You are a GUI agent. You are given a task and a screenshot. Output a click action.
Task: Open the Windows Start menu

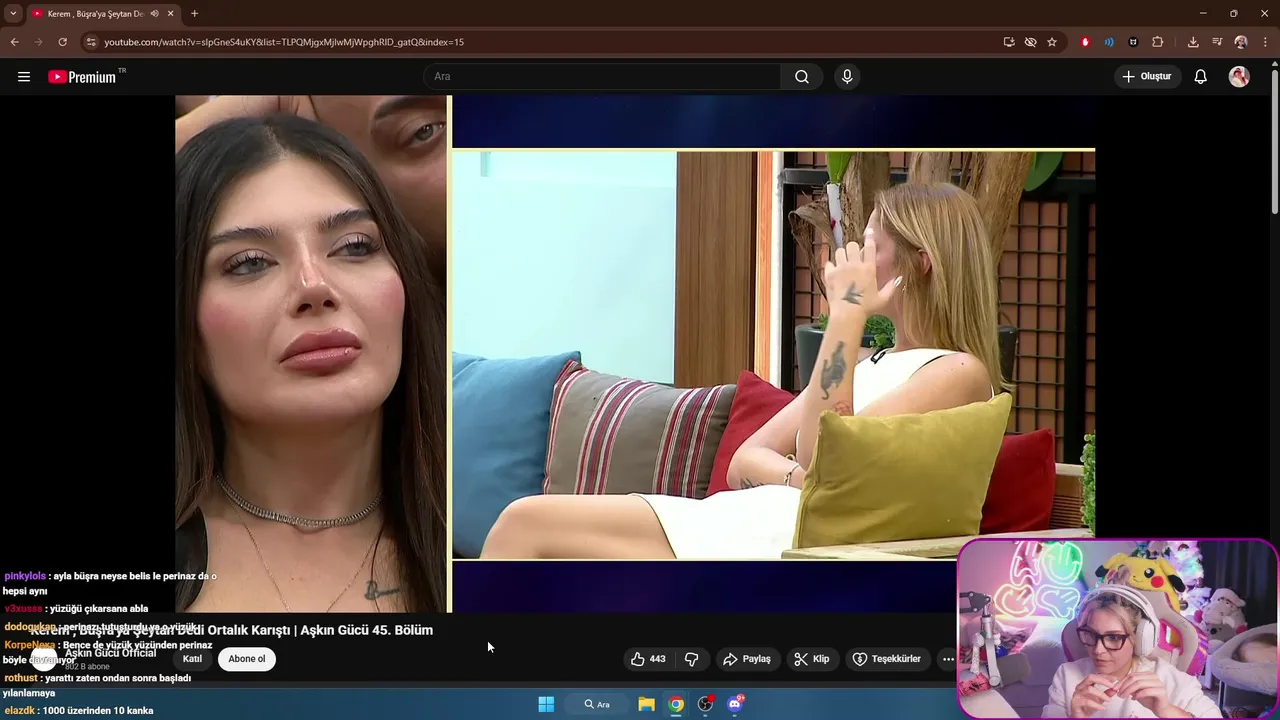546,704
